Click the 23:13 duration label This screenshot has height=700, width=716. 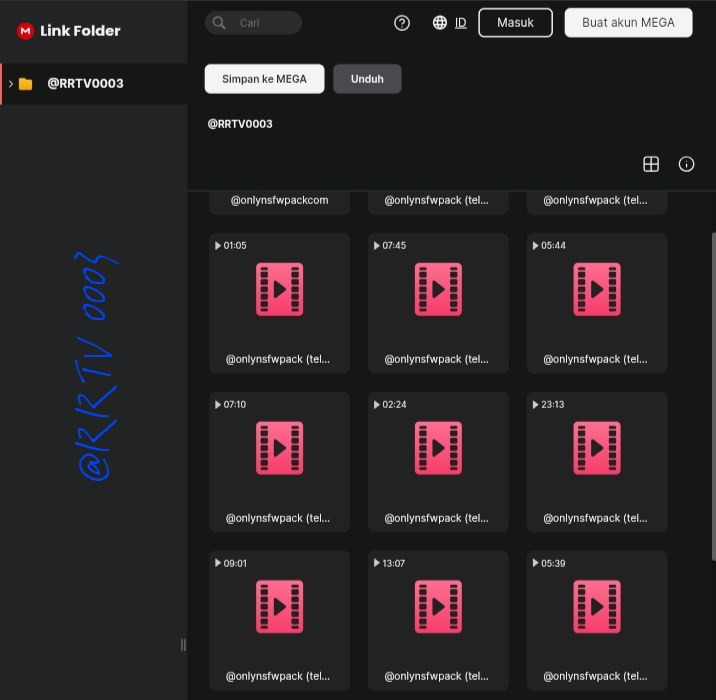(553, 405)
